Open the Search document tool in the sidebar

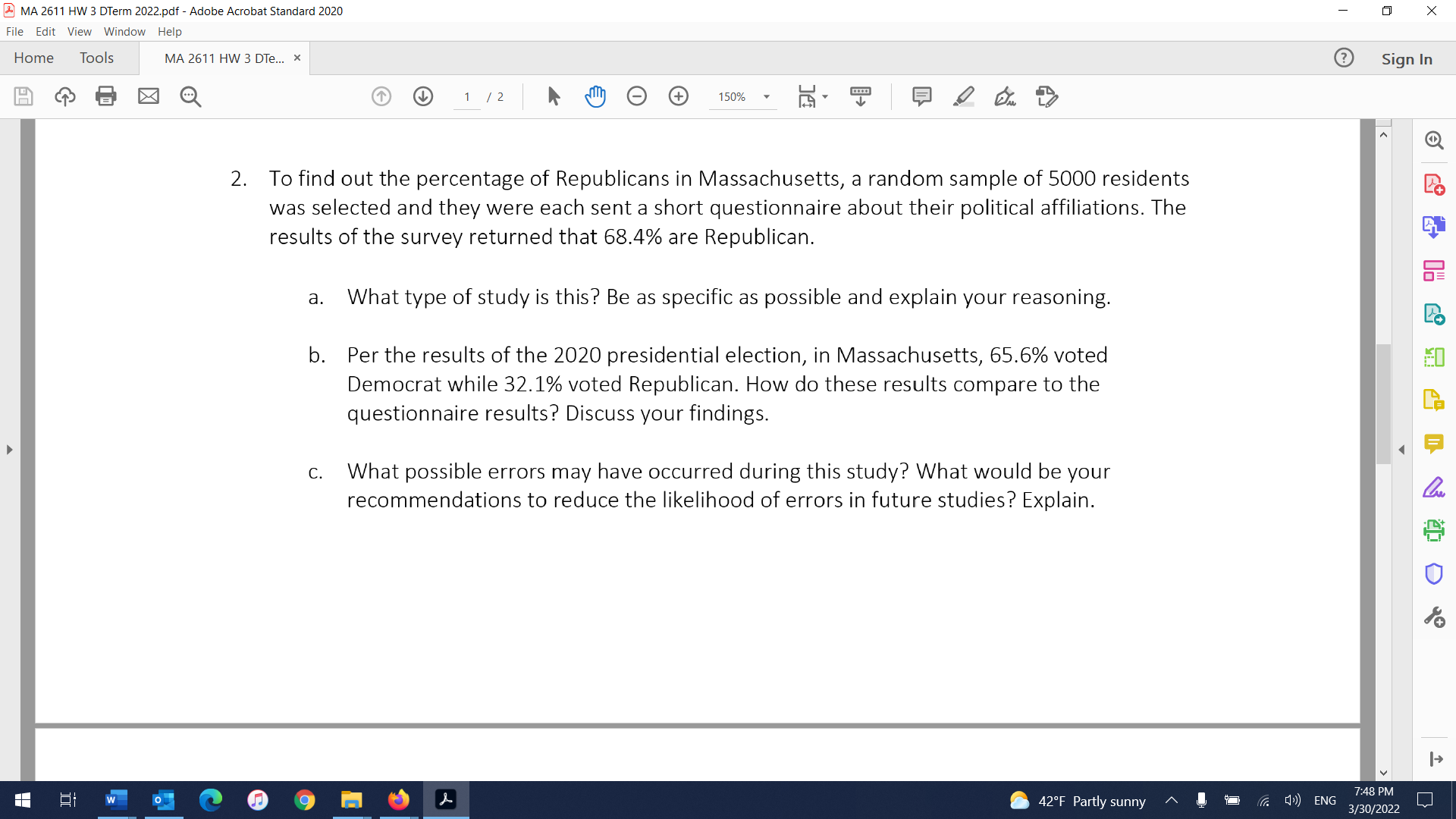tap(1434, 140)
